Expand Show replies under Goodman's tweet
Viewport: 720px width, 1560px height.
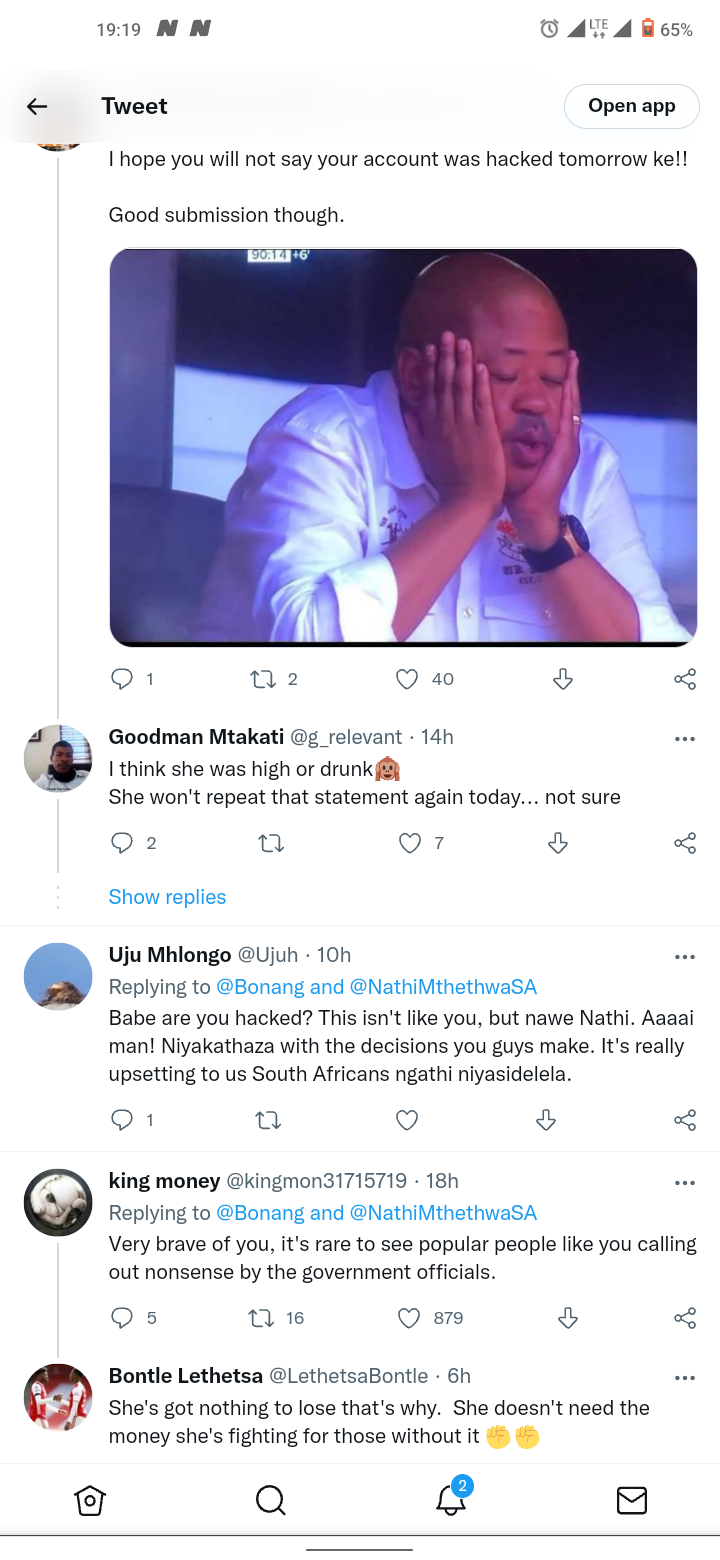point(167,897)
